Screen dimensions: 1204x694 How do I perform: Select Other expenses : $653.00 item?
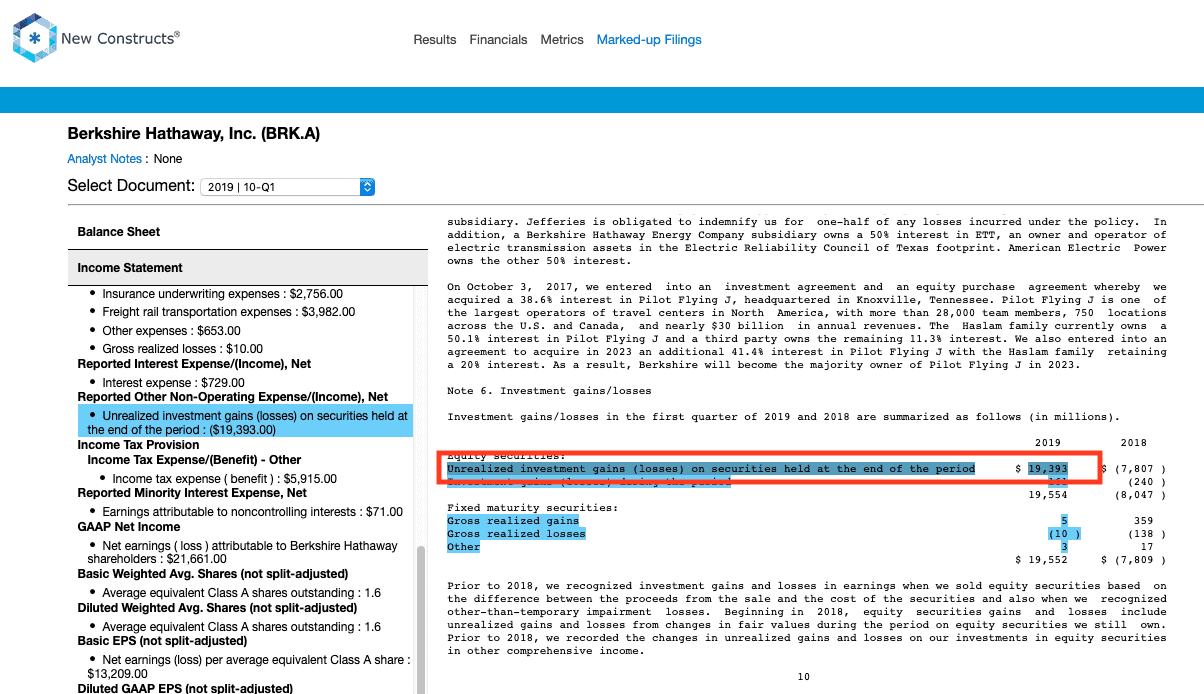pos(171,331)
